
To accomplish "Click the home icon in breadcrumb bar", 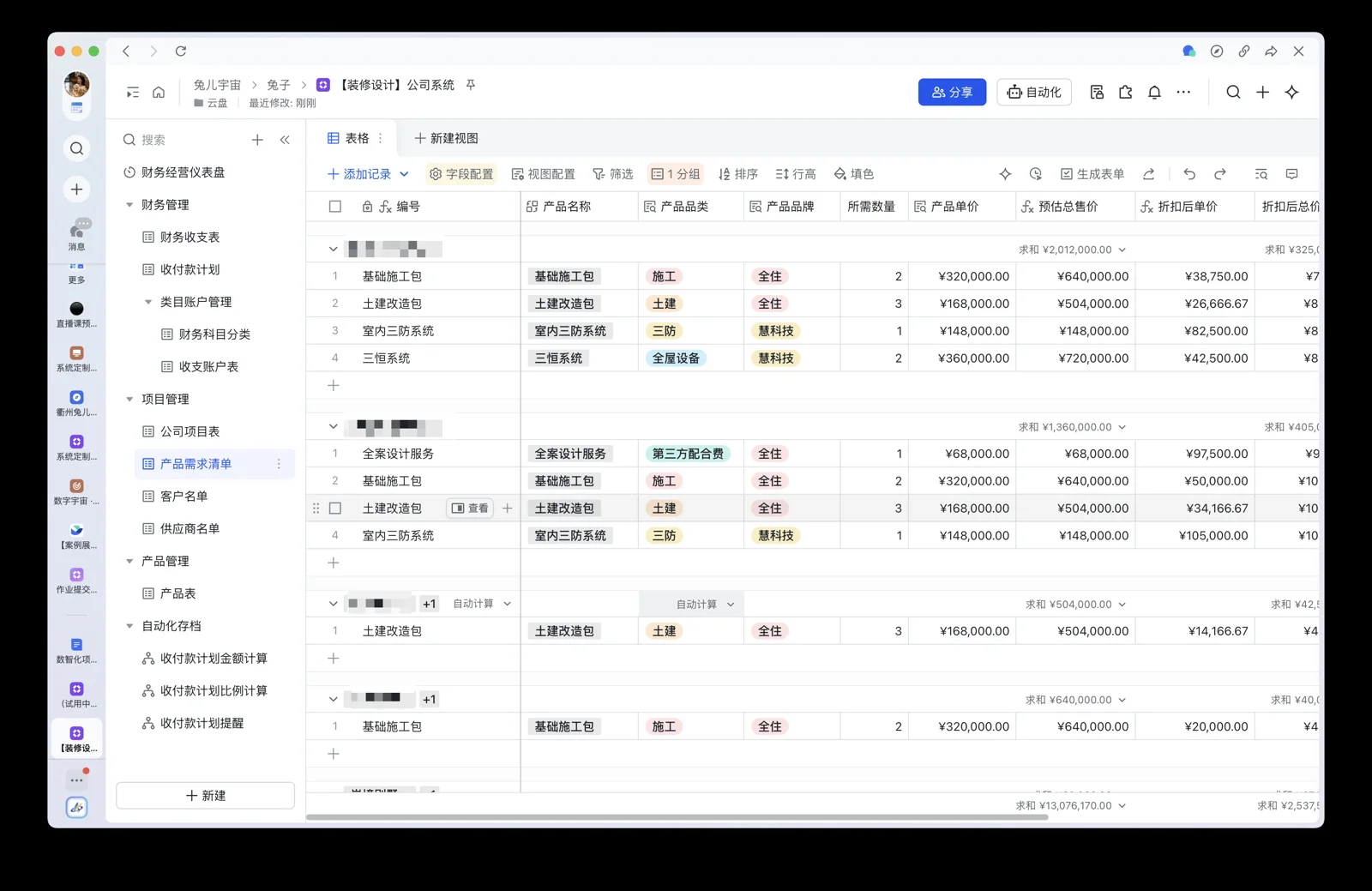I will 159,93.
